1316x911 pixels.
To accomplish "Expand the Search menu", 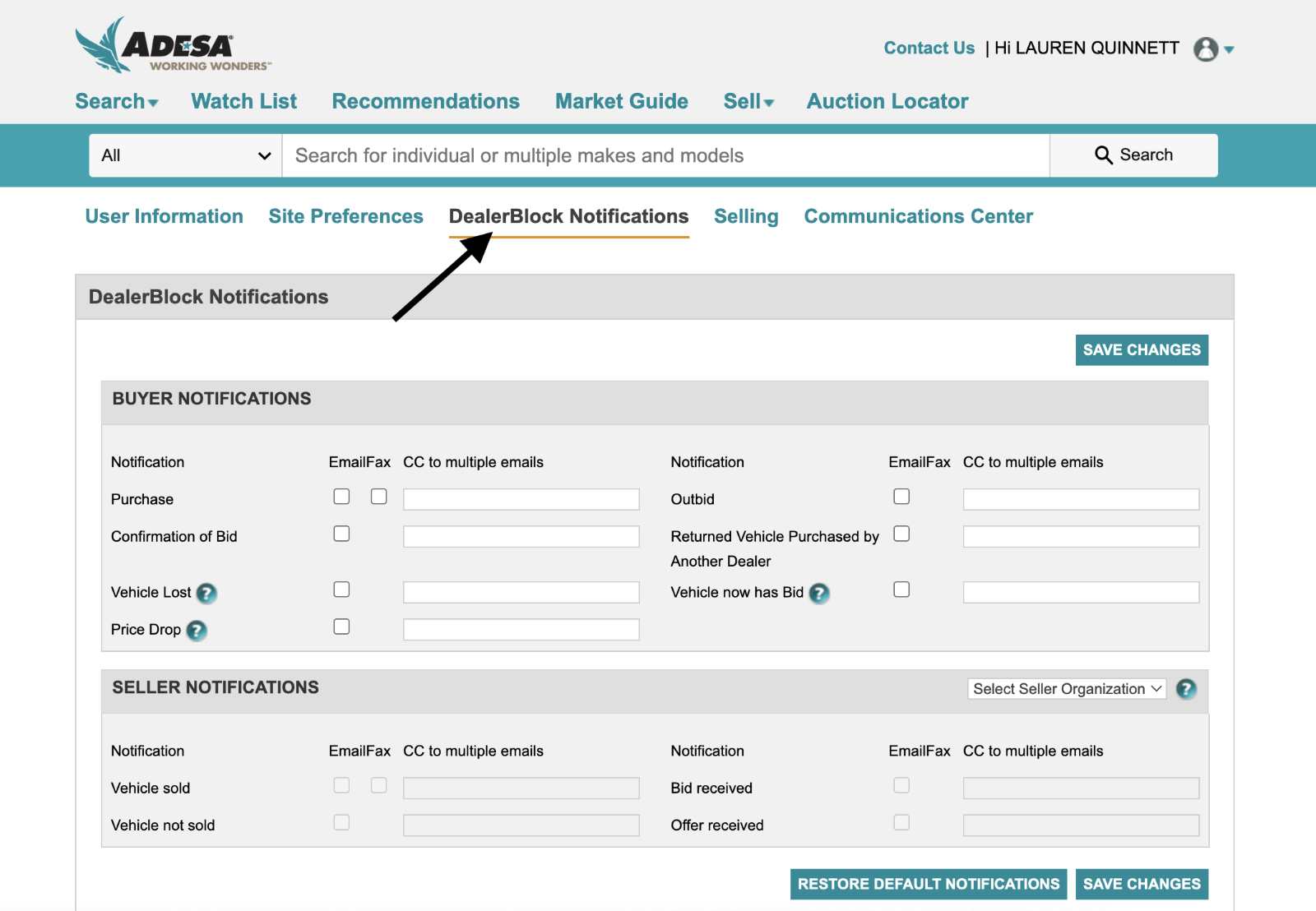I will [117, 101].
